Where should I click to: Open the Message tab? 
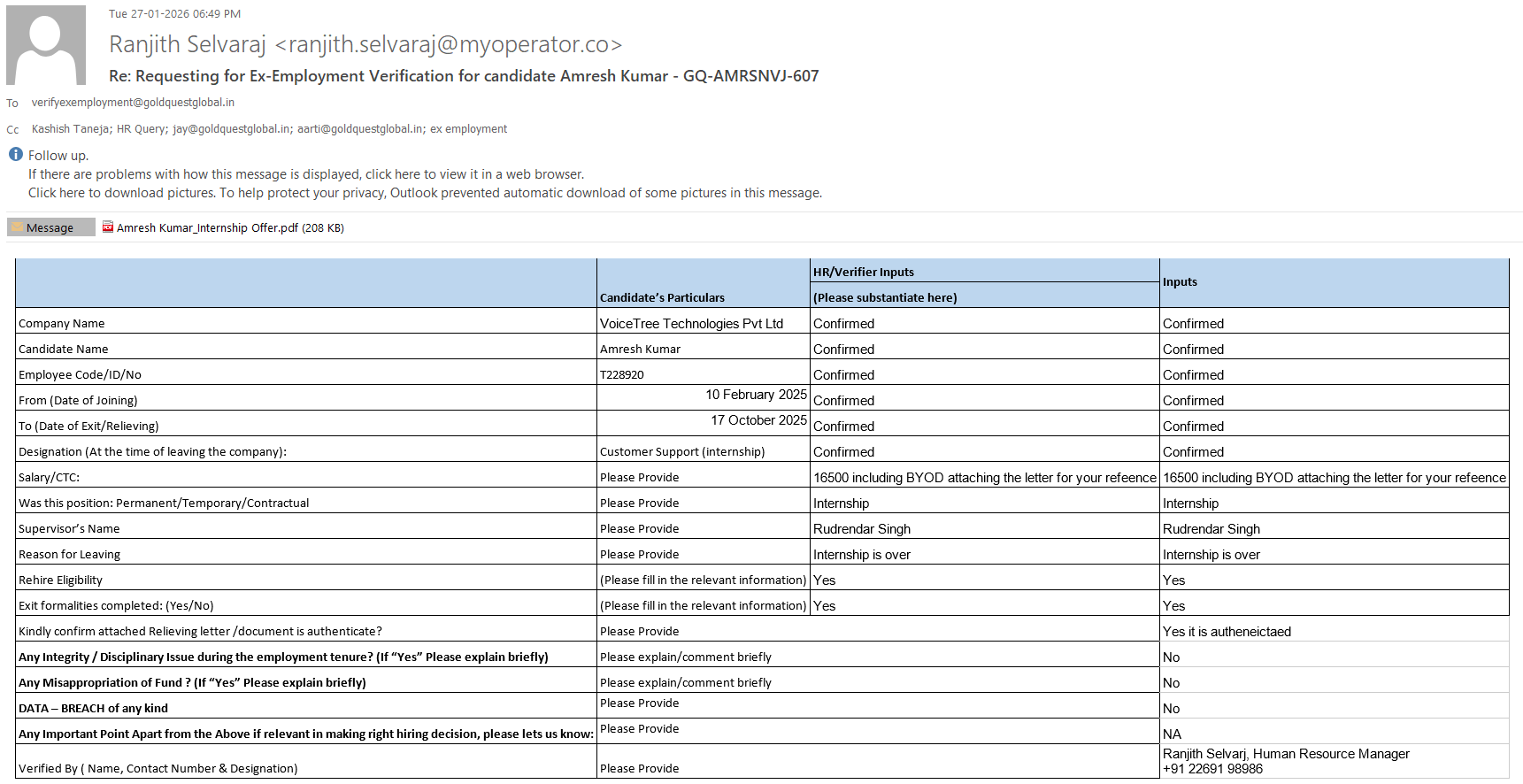[x=50, y=227]
